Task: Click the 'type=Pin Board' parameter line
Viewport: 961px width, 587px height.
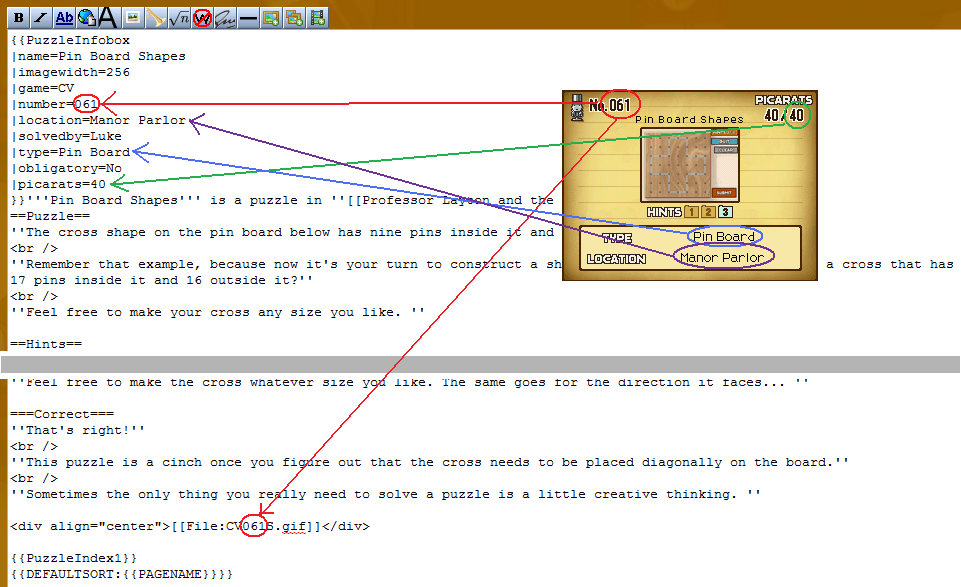Action: (70, 152)
